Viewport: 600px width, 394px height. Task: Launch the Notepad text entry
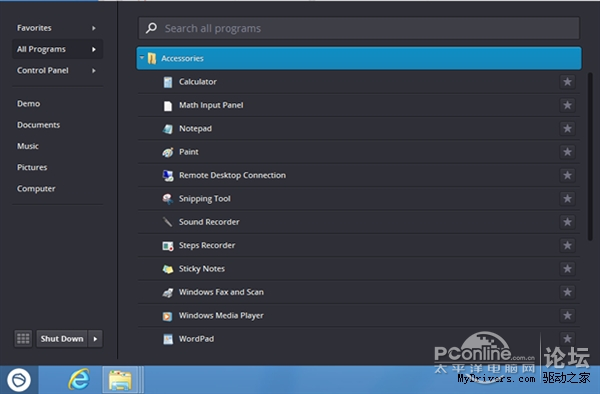point(195,129)
